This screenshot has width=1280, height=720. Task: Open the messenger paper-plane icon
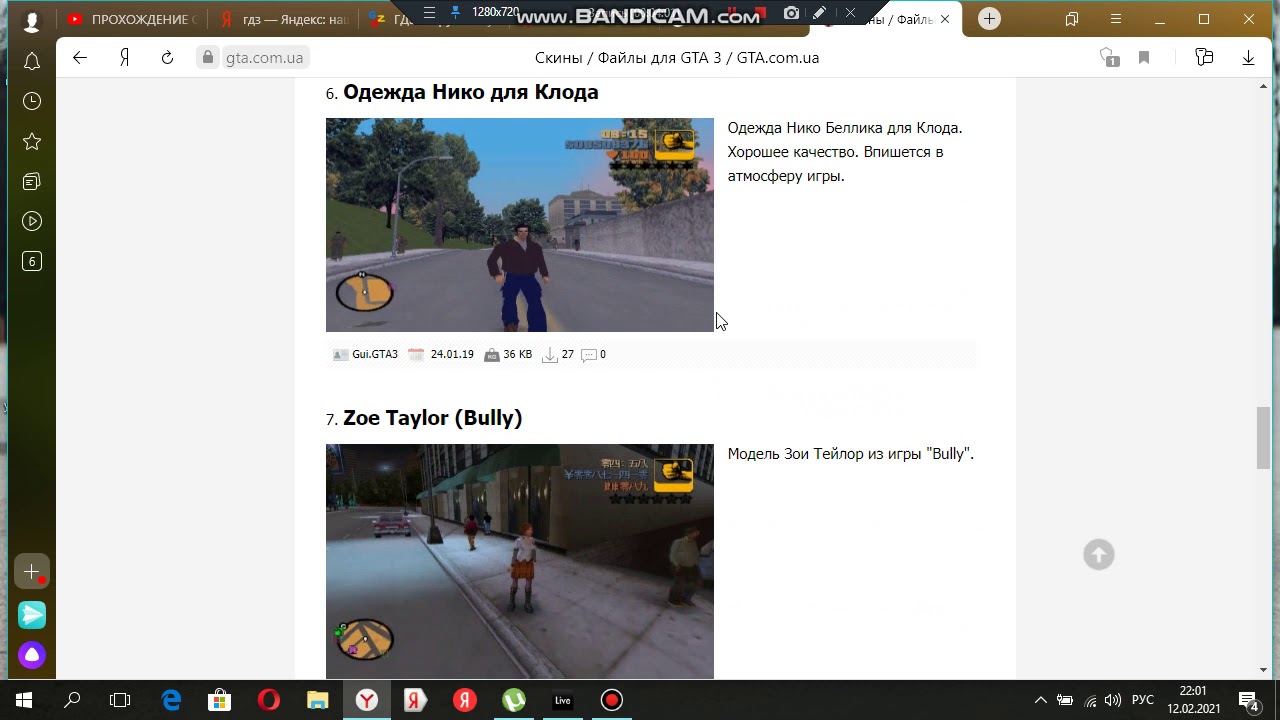[x=32, y=614]
